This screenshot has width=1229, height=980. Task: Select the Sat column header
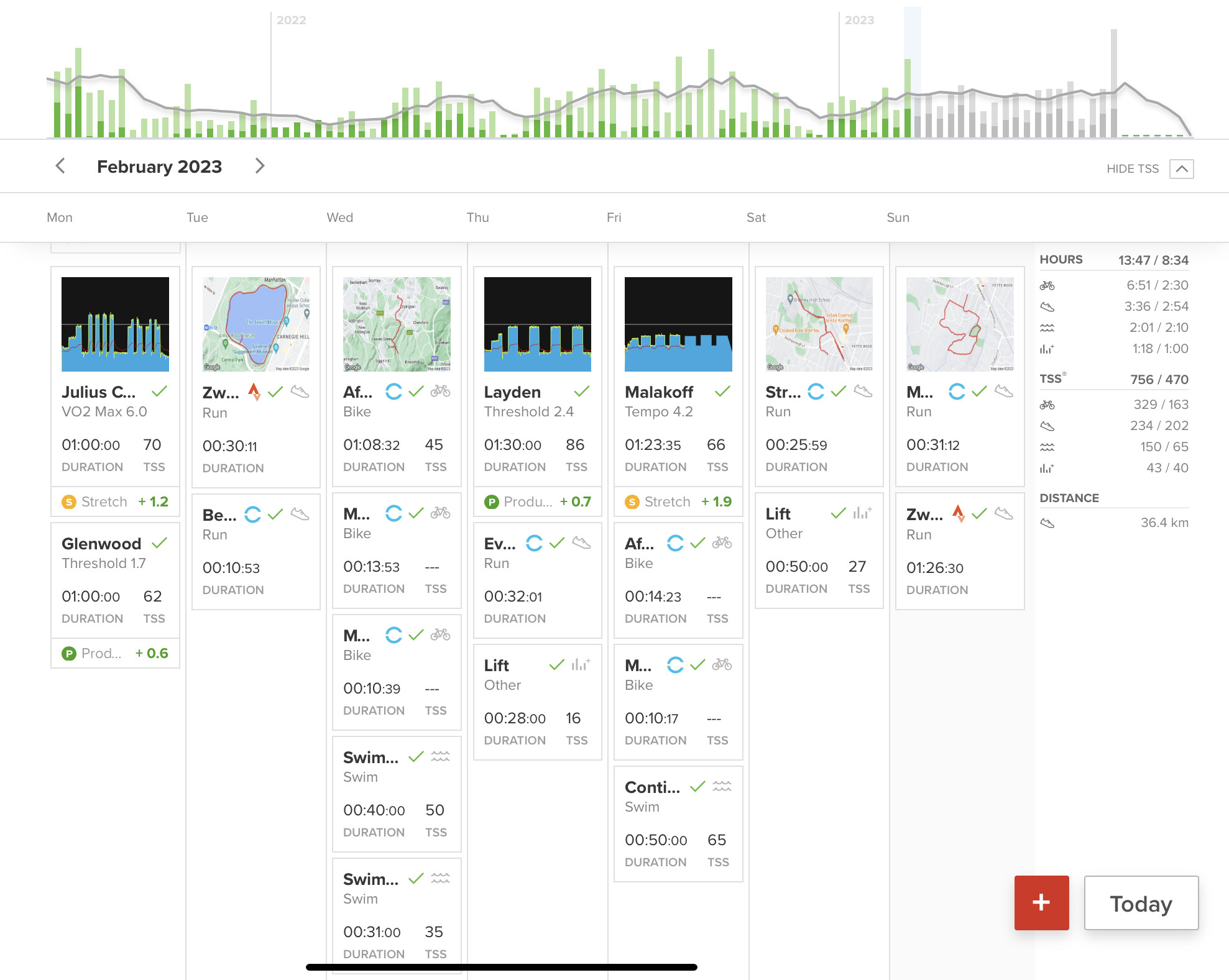pos(756,218)
